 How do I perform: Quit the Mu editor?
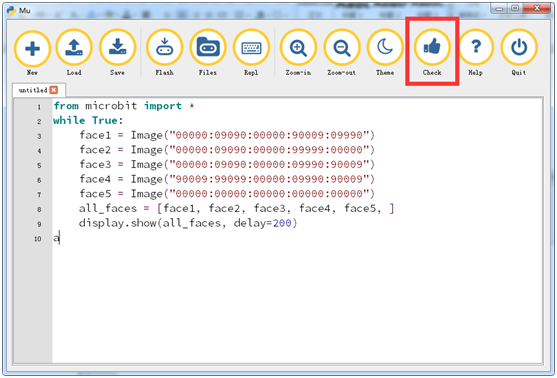click(x=519, y=53)
